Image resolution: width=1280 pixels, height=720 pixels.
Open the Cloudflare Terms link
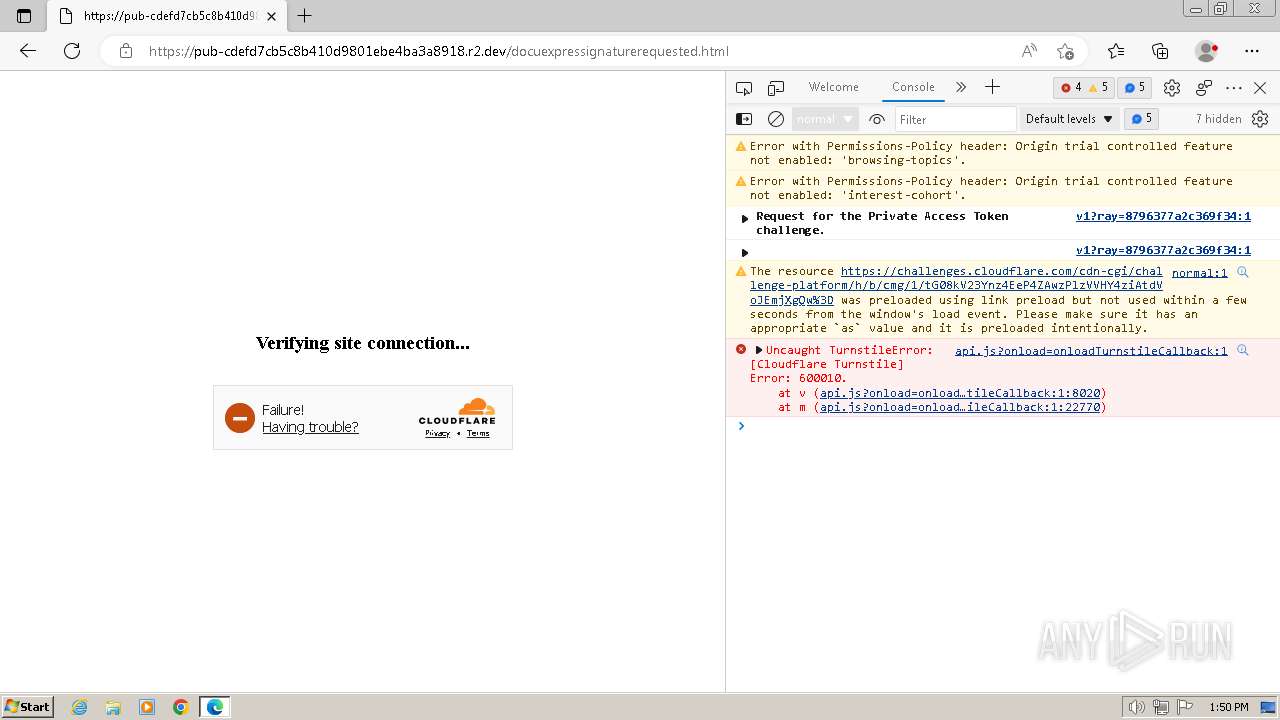tap(478, 433)
